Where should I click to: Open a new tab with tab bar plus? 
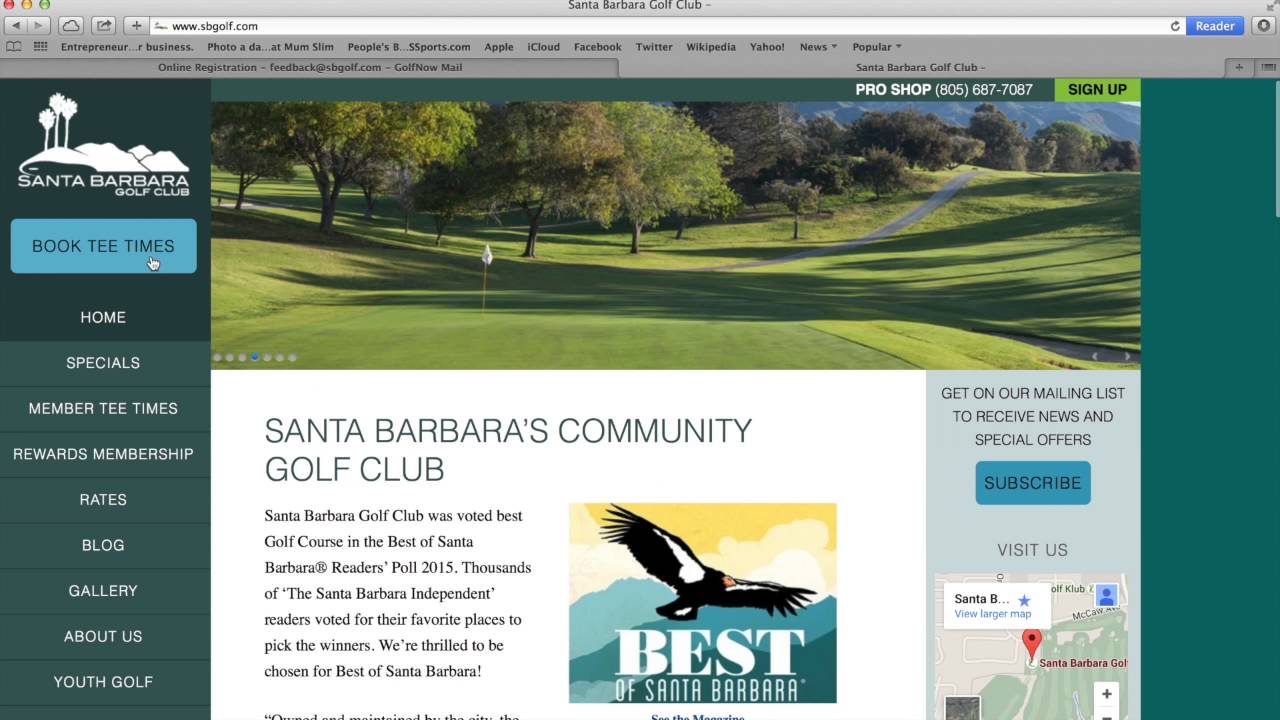pos(1239,67)
